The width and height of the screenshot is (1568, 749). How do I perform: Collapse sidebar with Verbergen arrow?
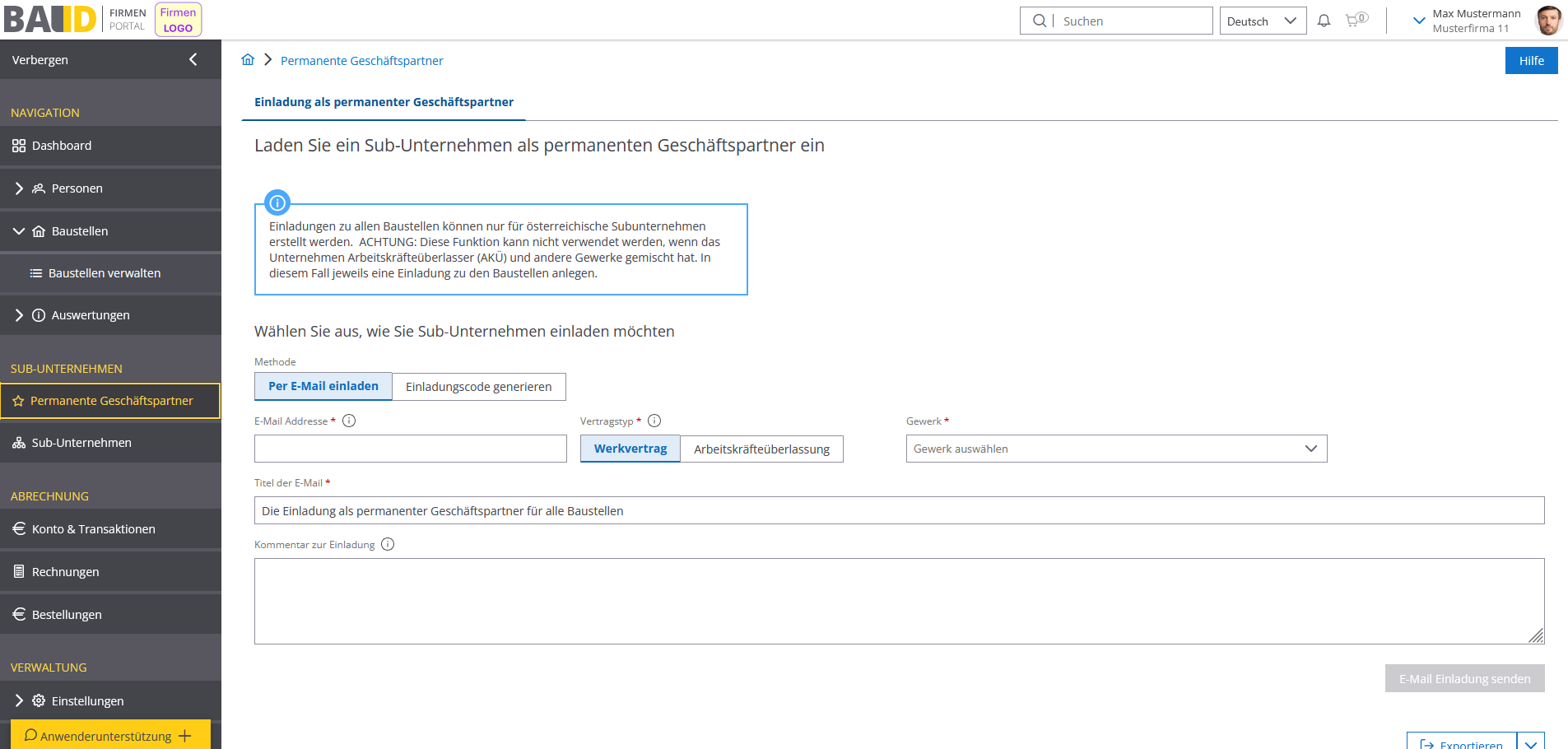pos(193,59)
